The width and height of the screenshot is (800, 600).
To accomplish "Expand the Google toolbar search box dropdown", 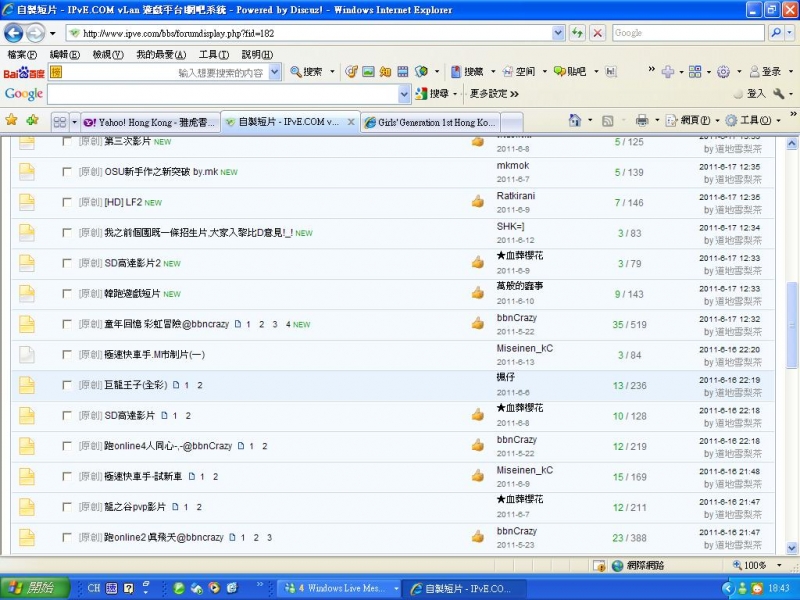I will pyautogui.click(x=405, y=94).
